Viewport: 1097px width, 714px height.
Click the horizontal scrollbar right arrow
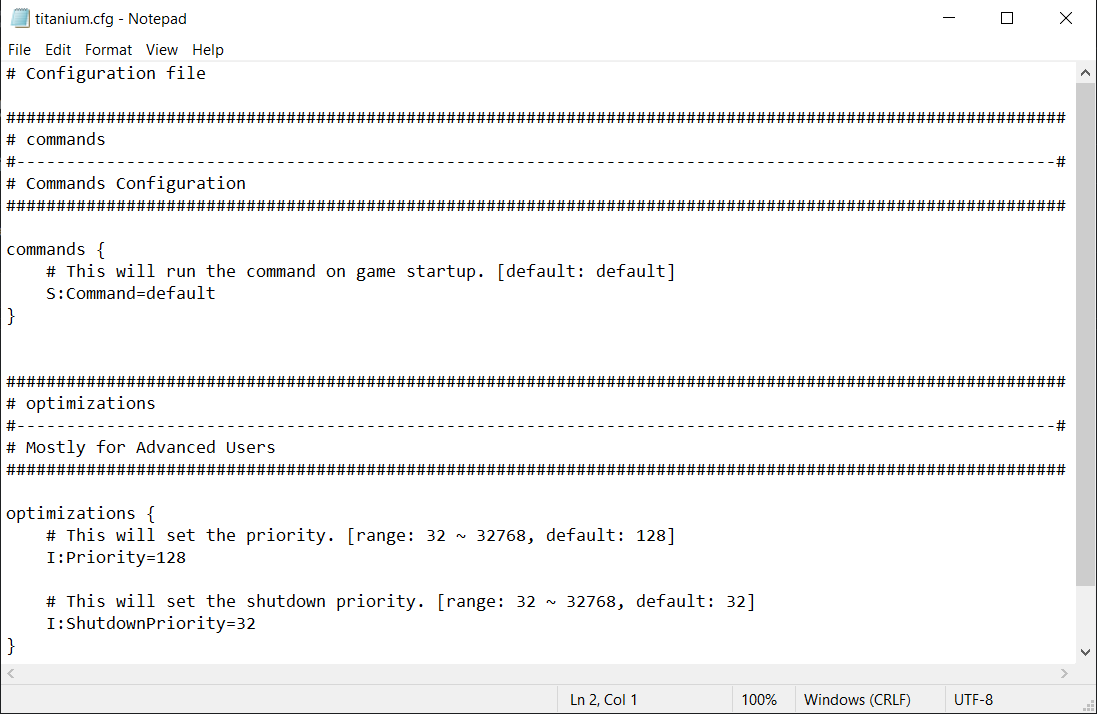(1065, 675)
